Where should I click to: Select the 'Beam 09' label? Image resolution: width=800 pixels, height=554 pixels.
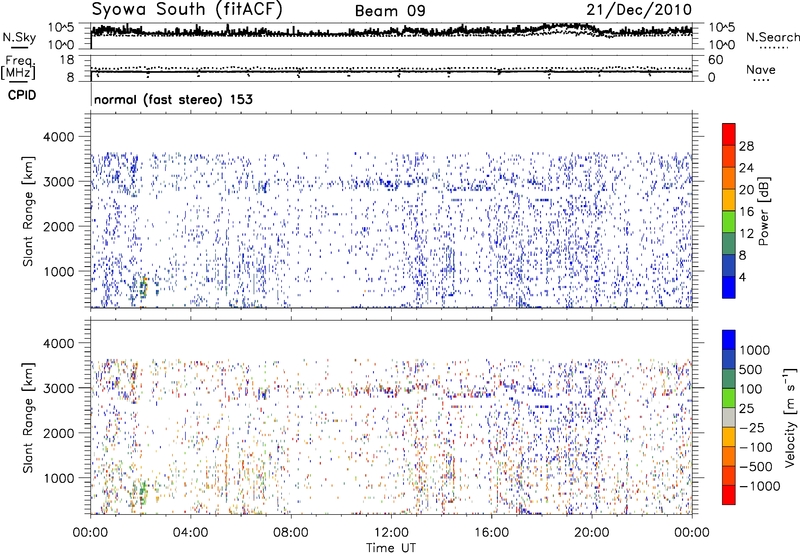click(x=390, y=11)
